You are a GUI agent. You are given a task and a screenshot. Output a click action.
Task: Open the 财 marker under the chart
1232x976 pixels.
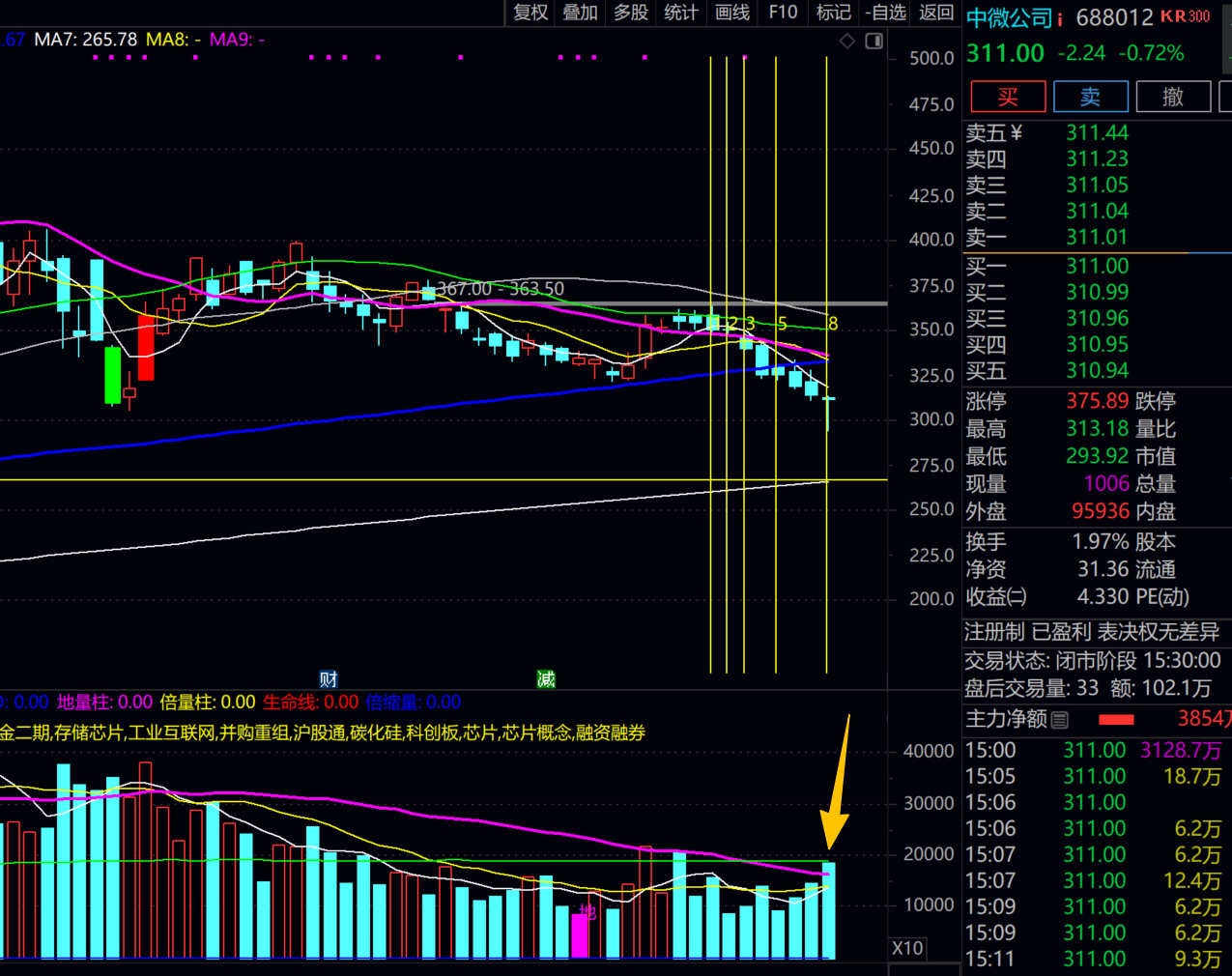tap(329, 679)
